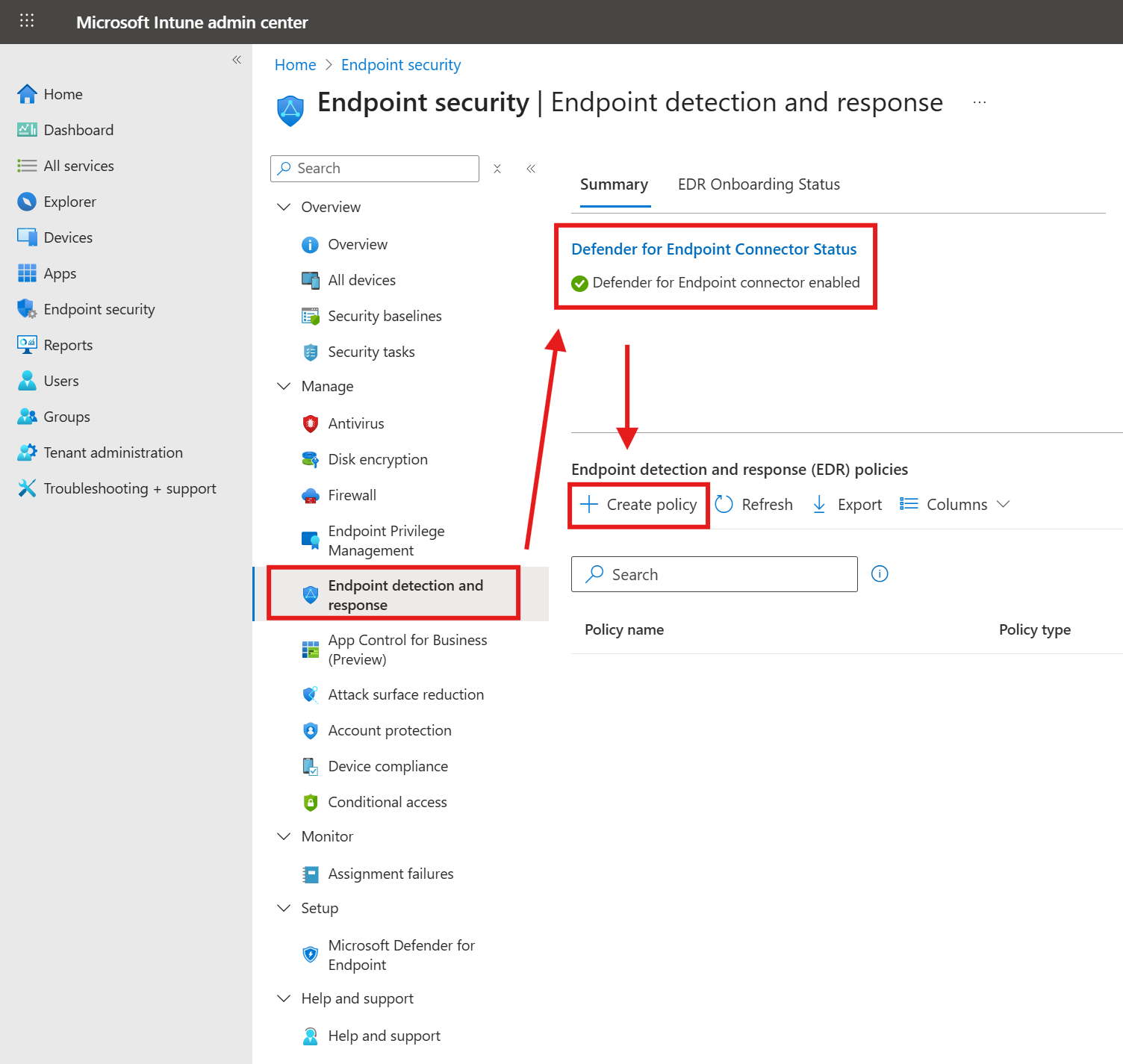This screenshot has height=1064, width=1123.
Task: Collapse the Manage section
Action: tap(284, 386)
